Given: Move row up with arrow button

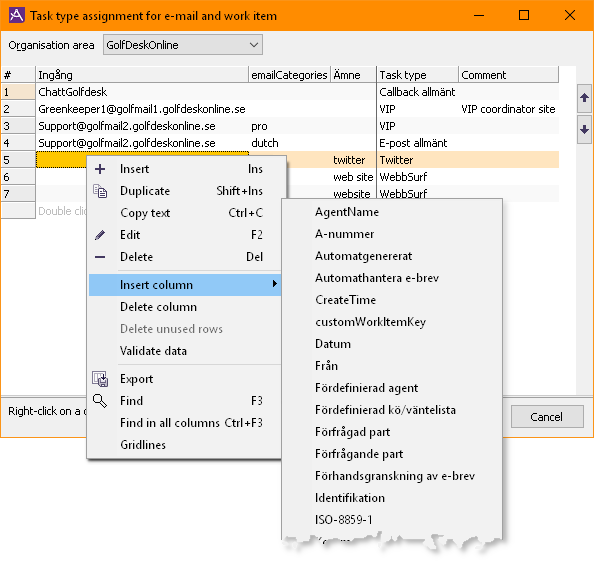Looking at the screenshot, I should point(584,98).
